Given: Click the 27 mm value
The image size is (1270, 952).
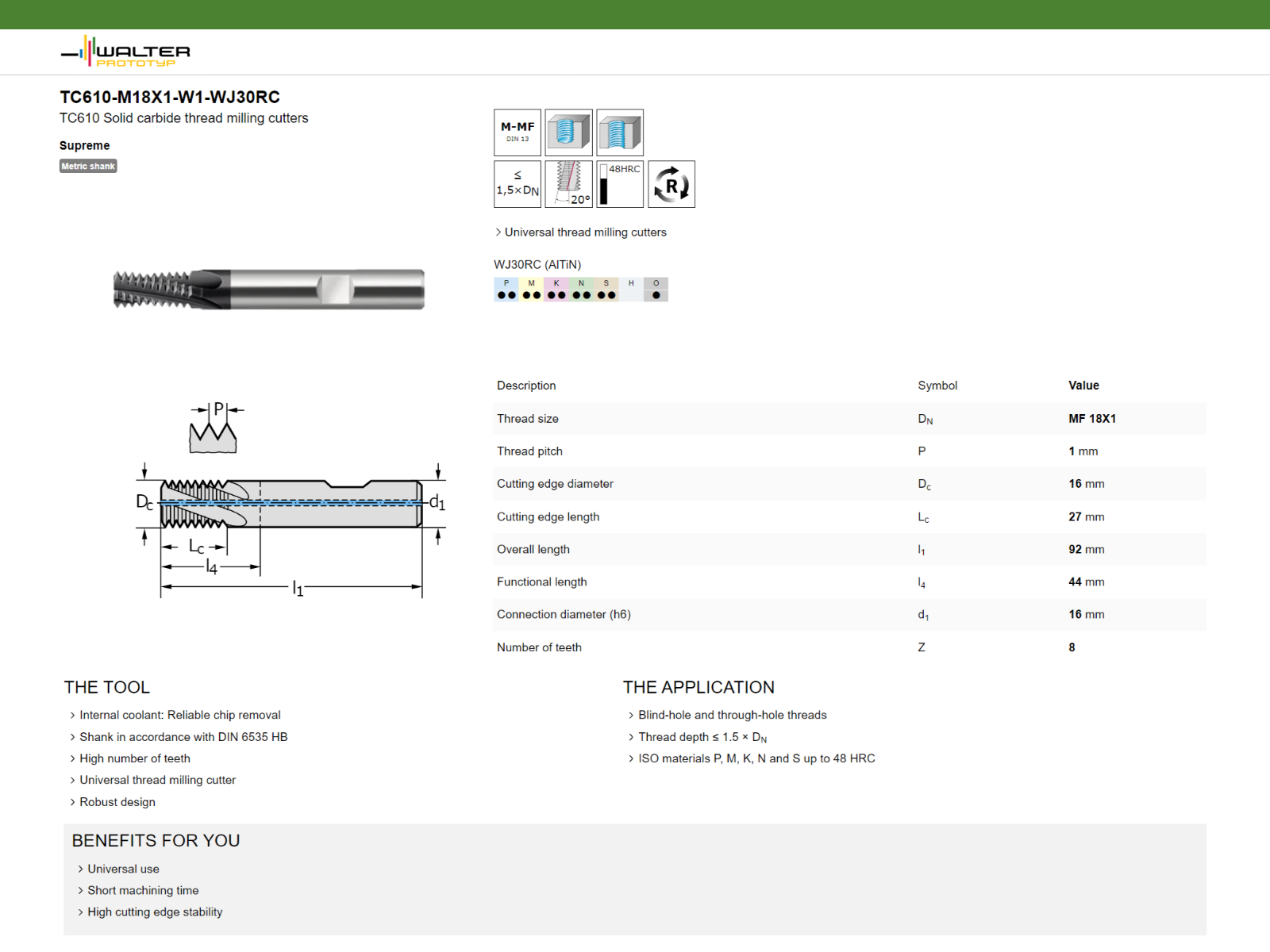Looking at the screenshot, I should (x=1087, y=517).
